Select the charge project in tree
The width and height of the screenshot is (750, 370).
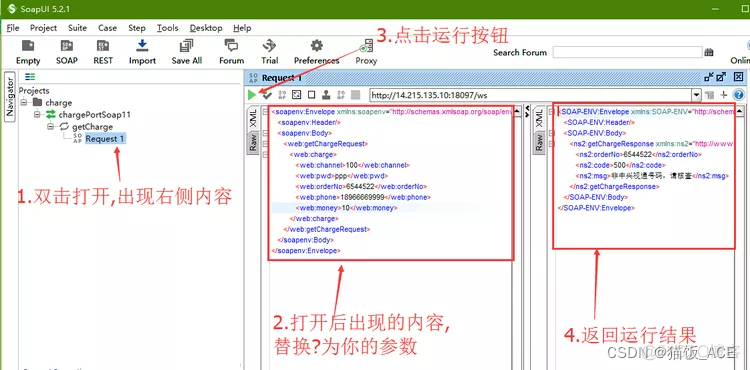tap(59, 102)
